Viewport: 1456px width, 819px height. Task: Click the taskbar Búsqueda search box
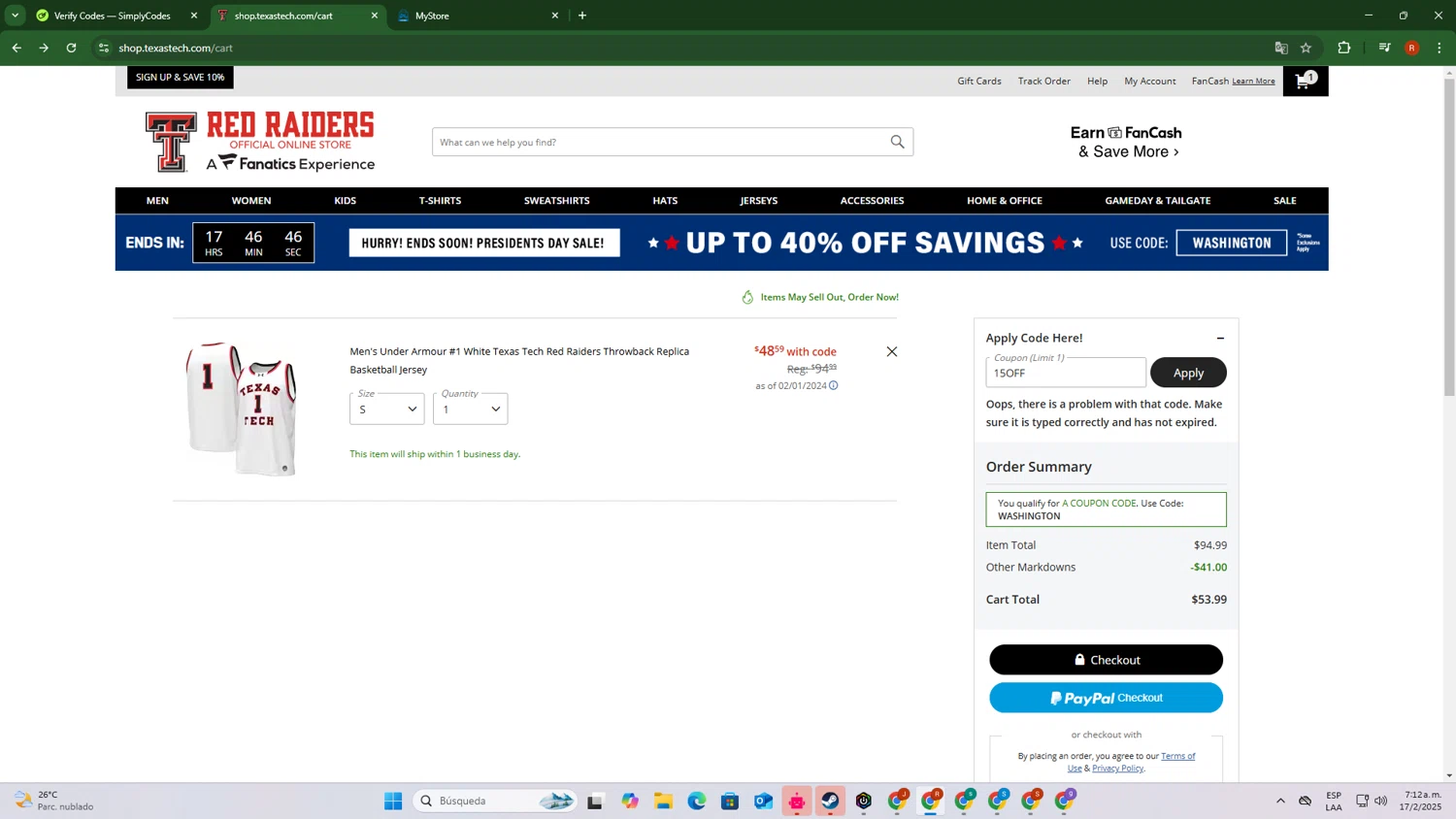pyautogui.click(x=496, y=801)
